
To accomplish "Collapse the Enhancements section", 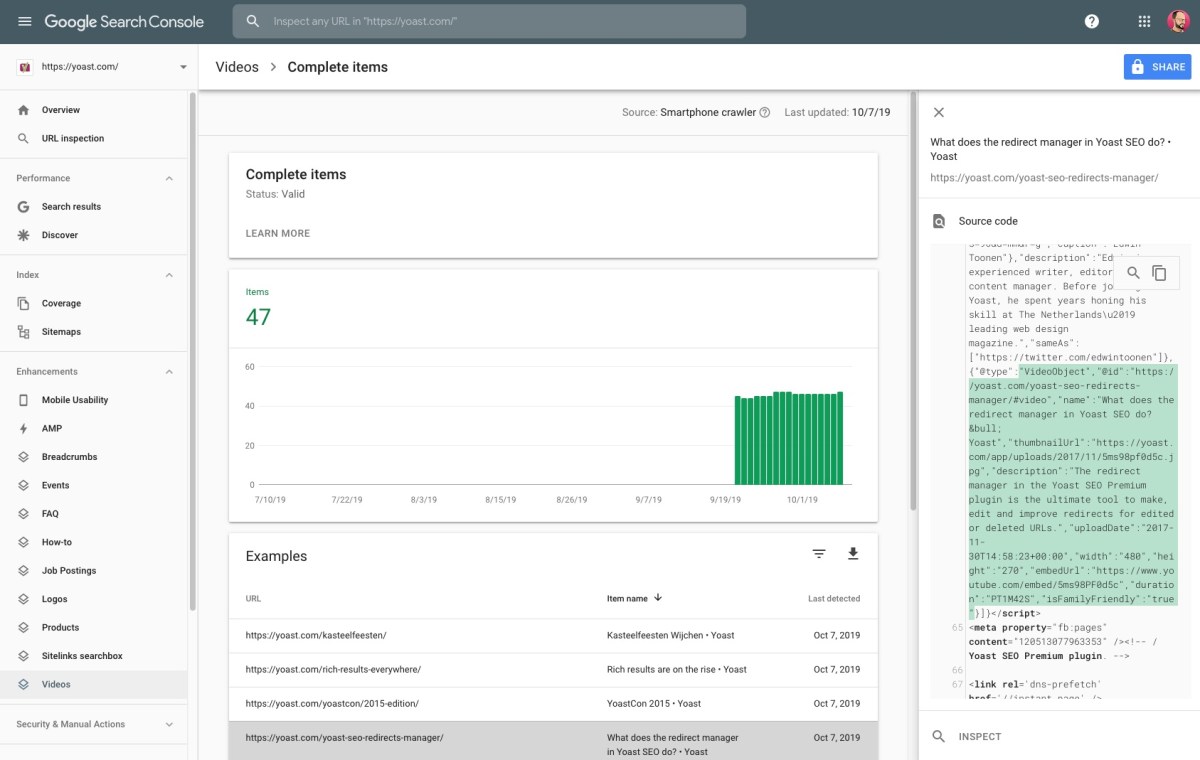I will (169, 372).
